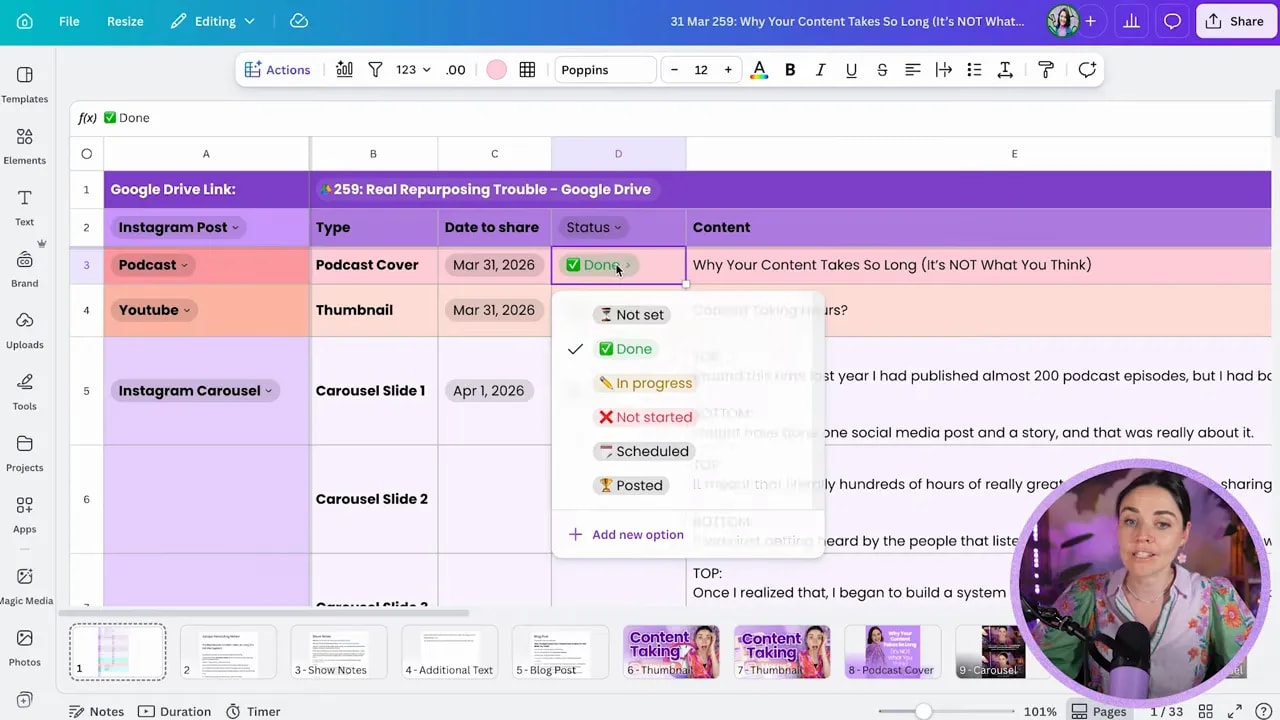
Task: Adjust the zoom slider handle
Action: click(923, 711)
